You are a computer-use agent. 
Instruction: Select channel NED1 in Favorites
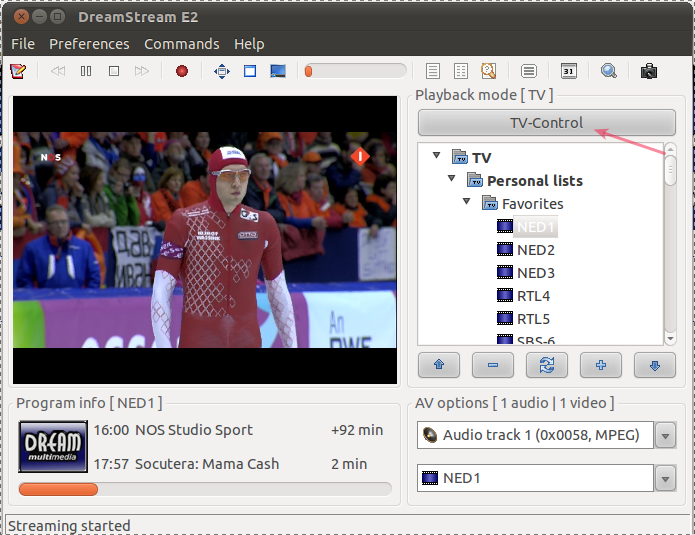click(535, 227)
